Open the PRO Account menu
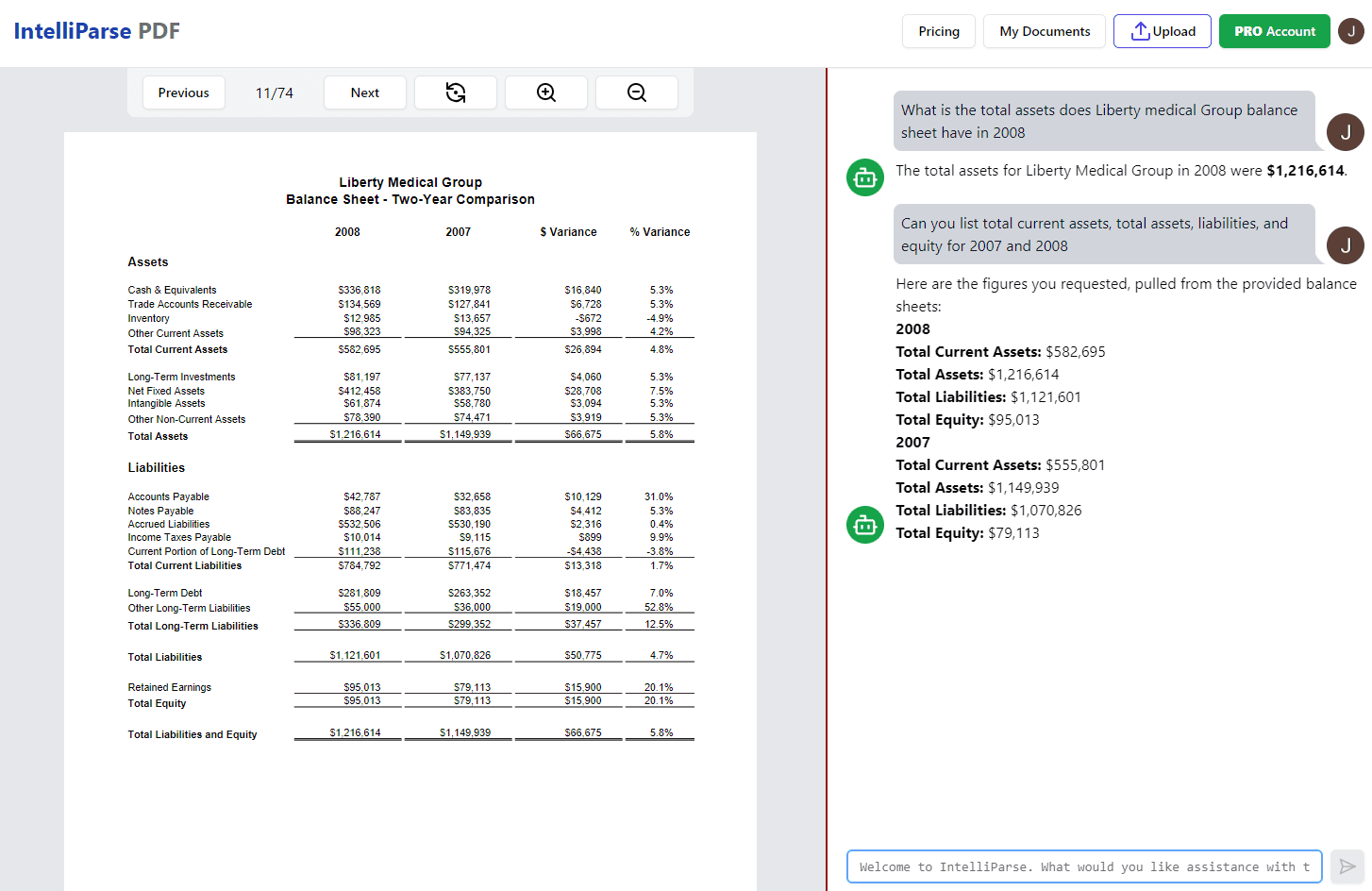Screen dimensions: 1372x891 pyautogui.click(x=1274, y=30)
